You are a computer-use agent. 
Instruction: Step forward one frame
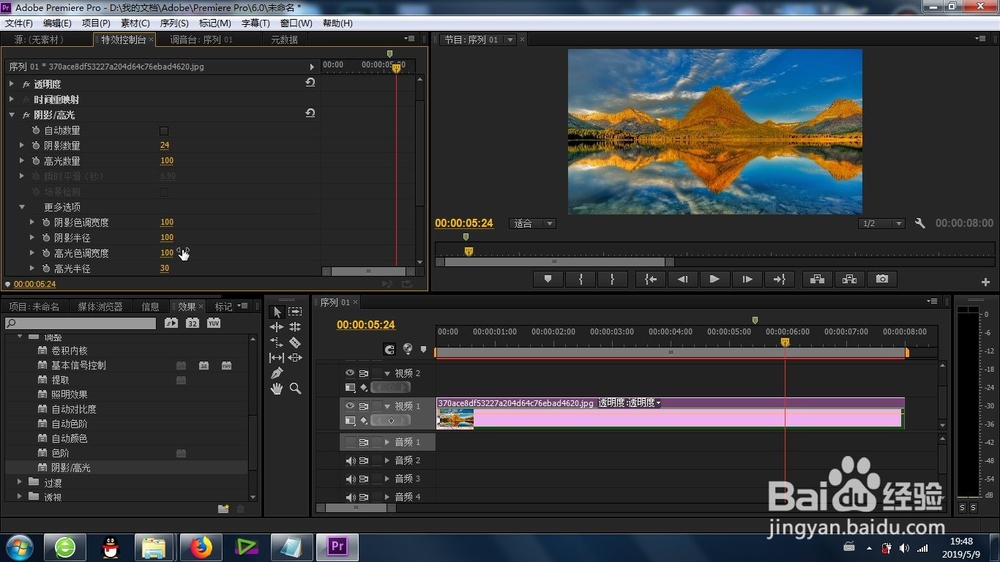pos(747,279)
